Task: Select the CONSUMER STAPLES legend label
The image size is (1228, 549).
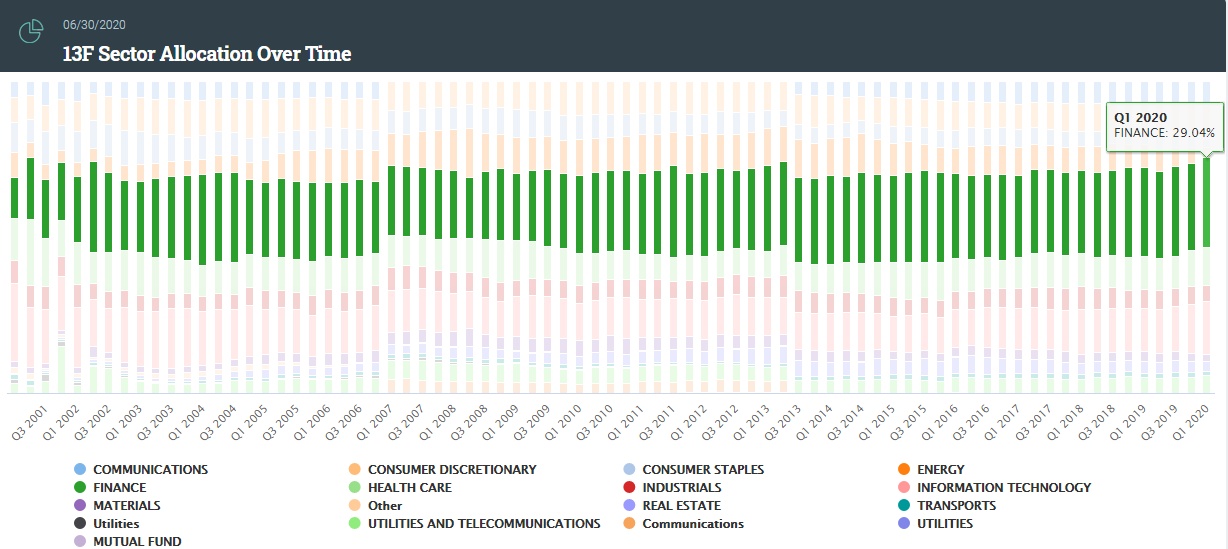Action: tap(702, 469)
